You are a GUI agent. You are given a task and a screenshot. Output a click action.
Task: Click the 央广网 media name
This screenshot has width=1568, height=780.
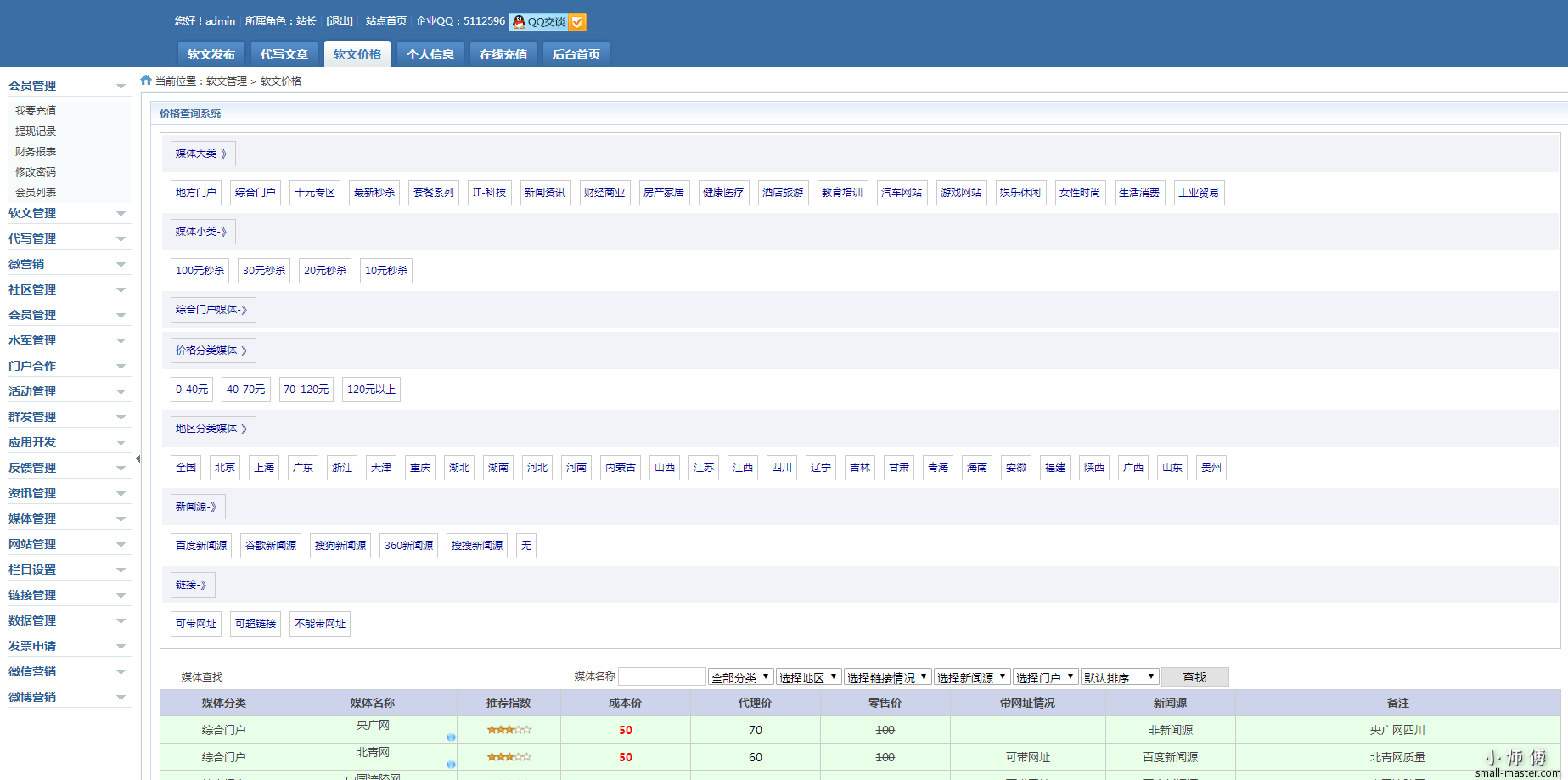point(373,725)
